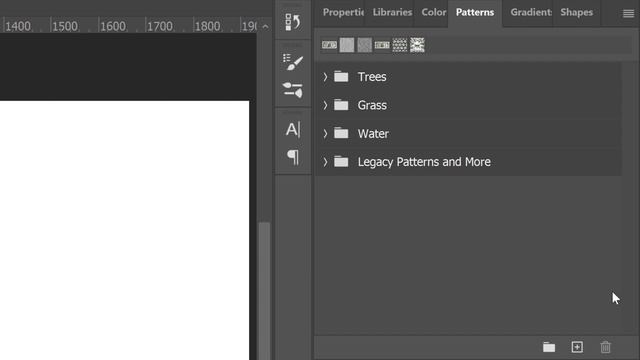
Task: Select the fourth recent pattern swatch
Action: click(x=382, y=45)
